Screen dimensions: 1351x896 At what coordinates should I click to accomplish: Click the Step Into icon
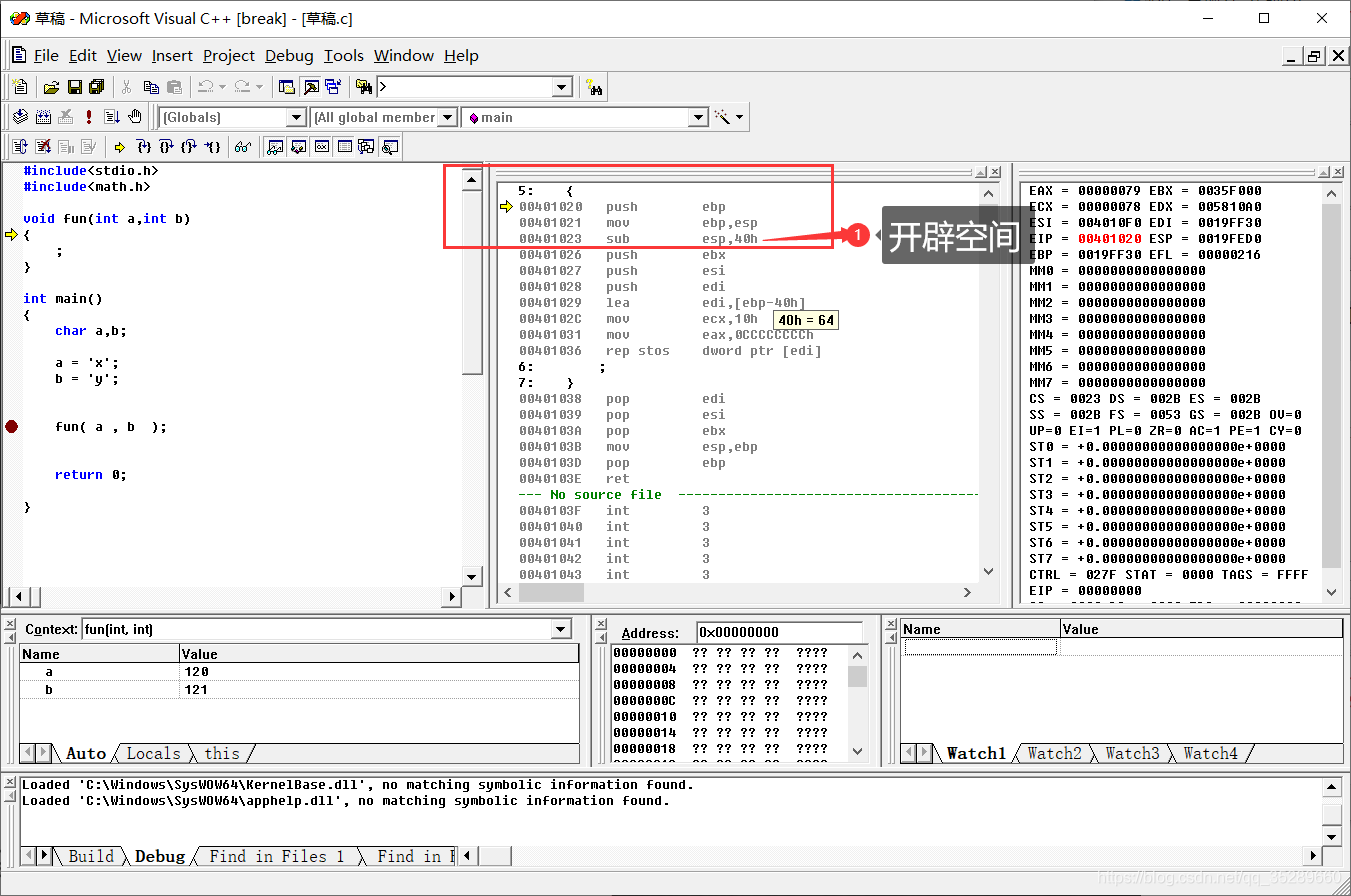[144, 146]
